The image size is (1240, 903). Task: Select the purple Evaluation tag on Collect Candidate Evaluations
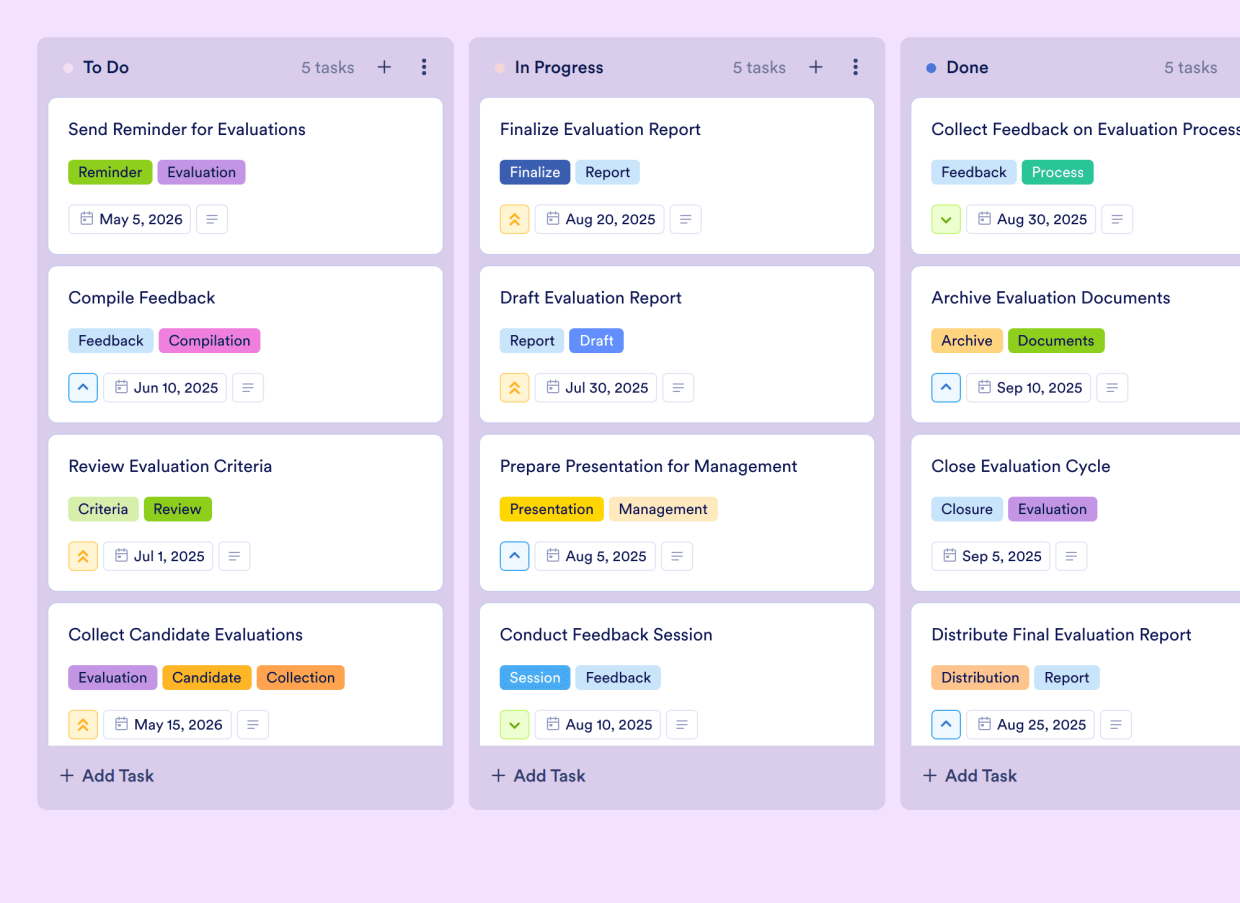pos(112,677)
